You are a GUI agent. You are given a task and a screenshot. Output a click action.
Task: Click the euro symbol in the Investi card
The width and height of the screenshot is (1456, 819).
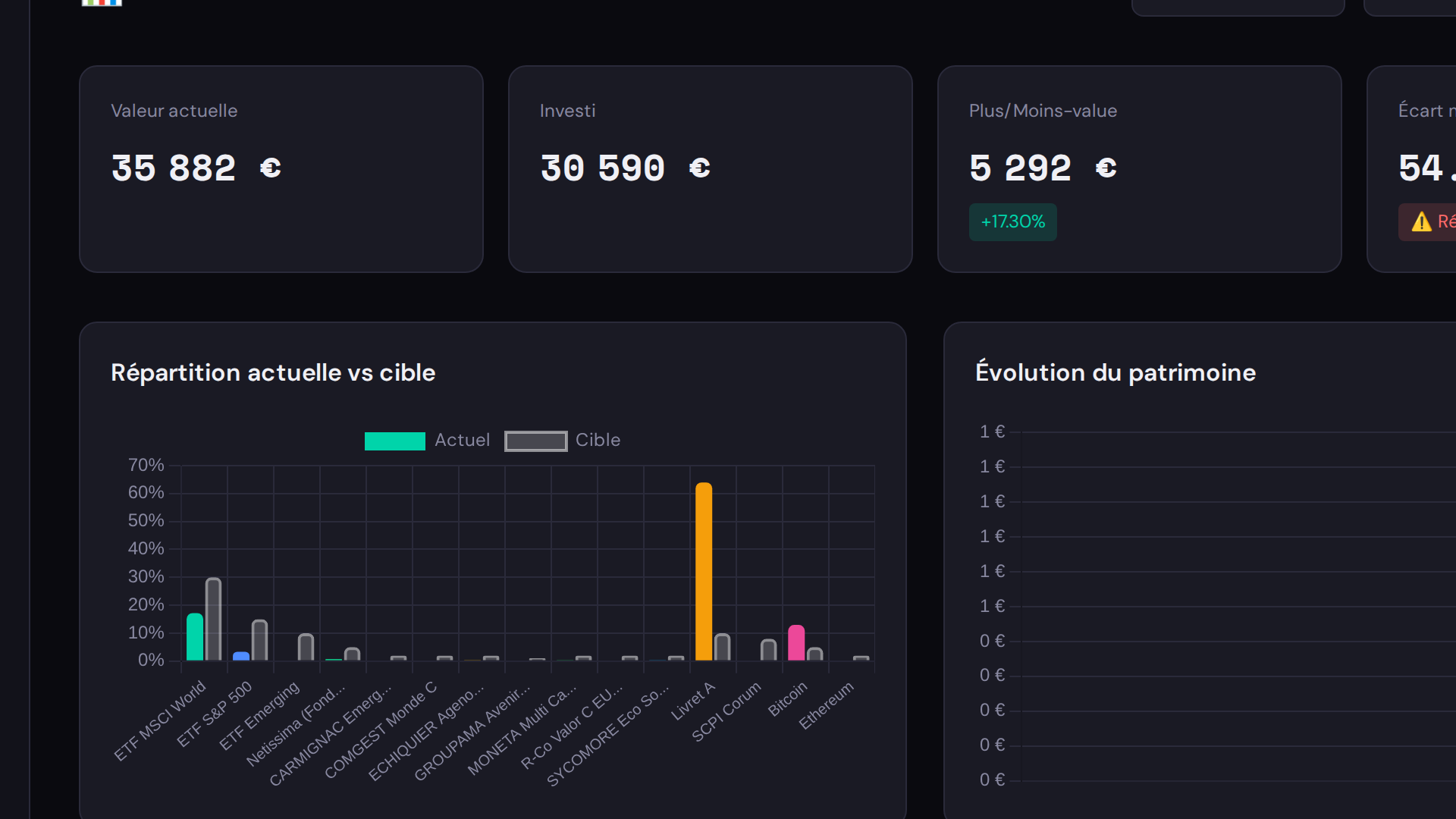click(x=700, y=168)
